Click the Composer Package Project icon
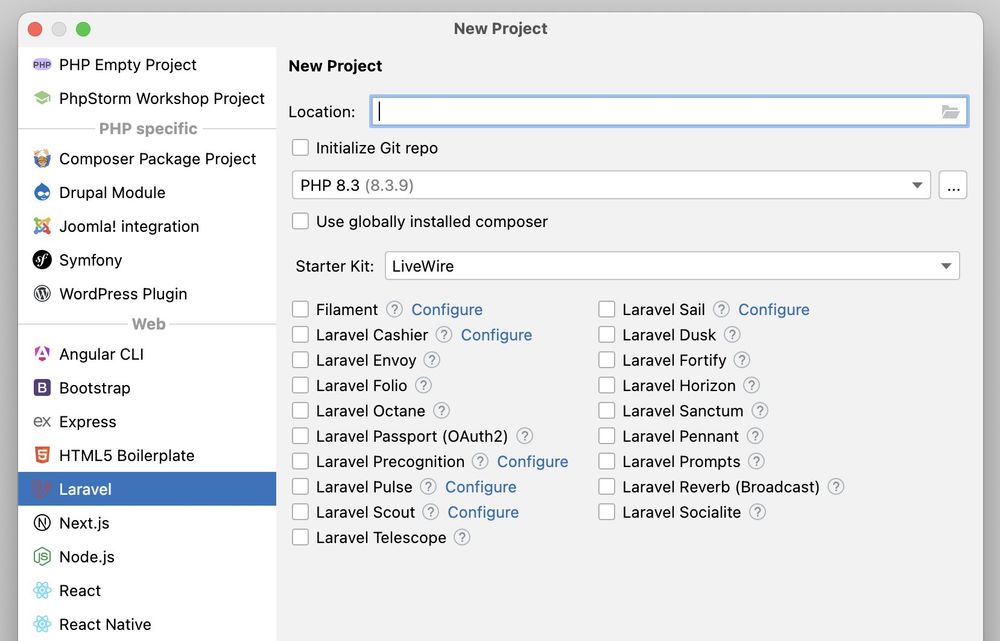The width and height of the screenshot is (1000, 641). coord(42,158)
